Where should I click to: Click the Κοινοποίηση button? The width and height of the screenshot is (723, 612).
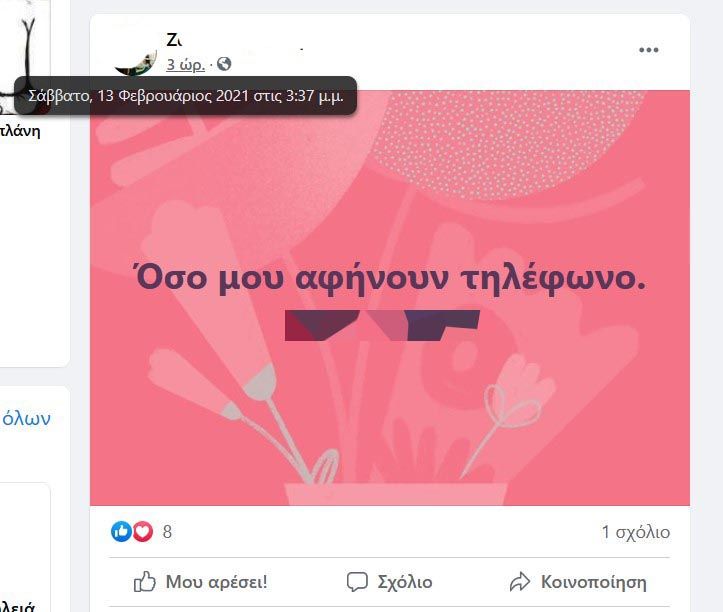pyautogui.click(x=578, y=582)
